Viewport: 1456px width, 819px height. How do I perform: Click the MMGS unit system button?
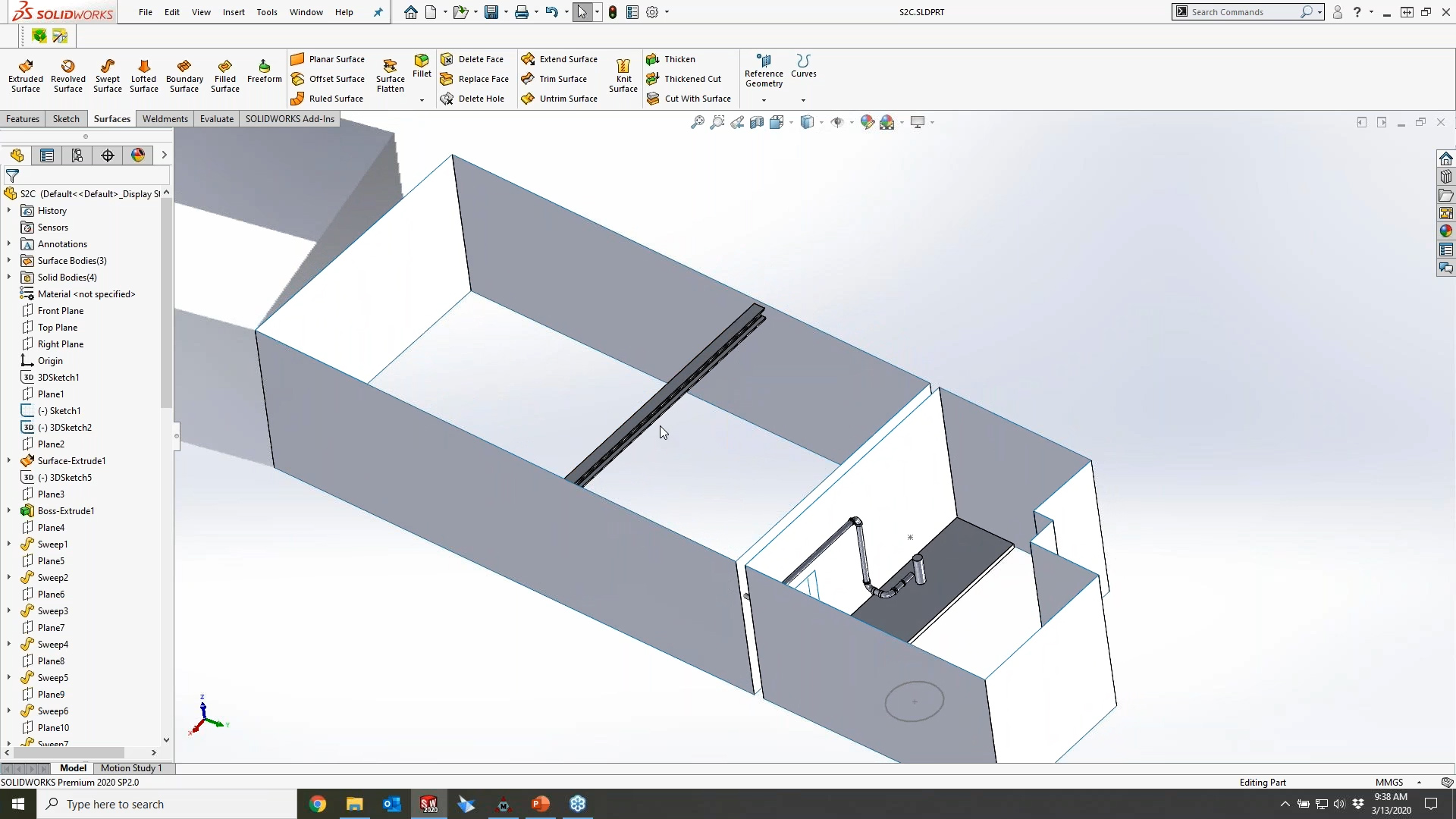point(1389,783)
